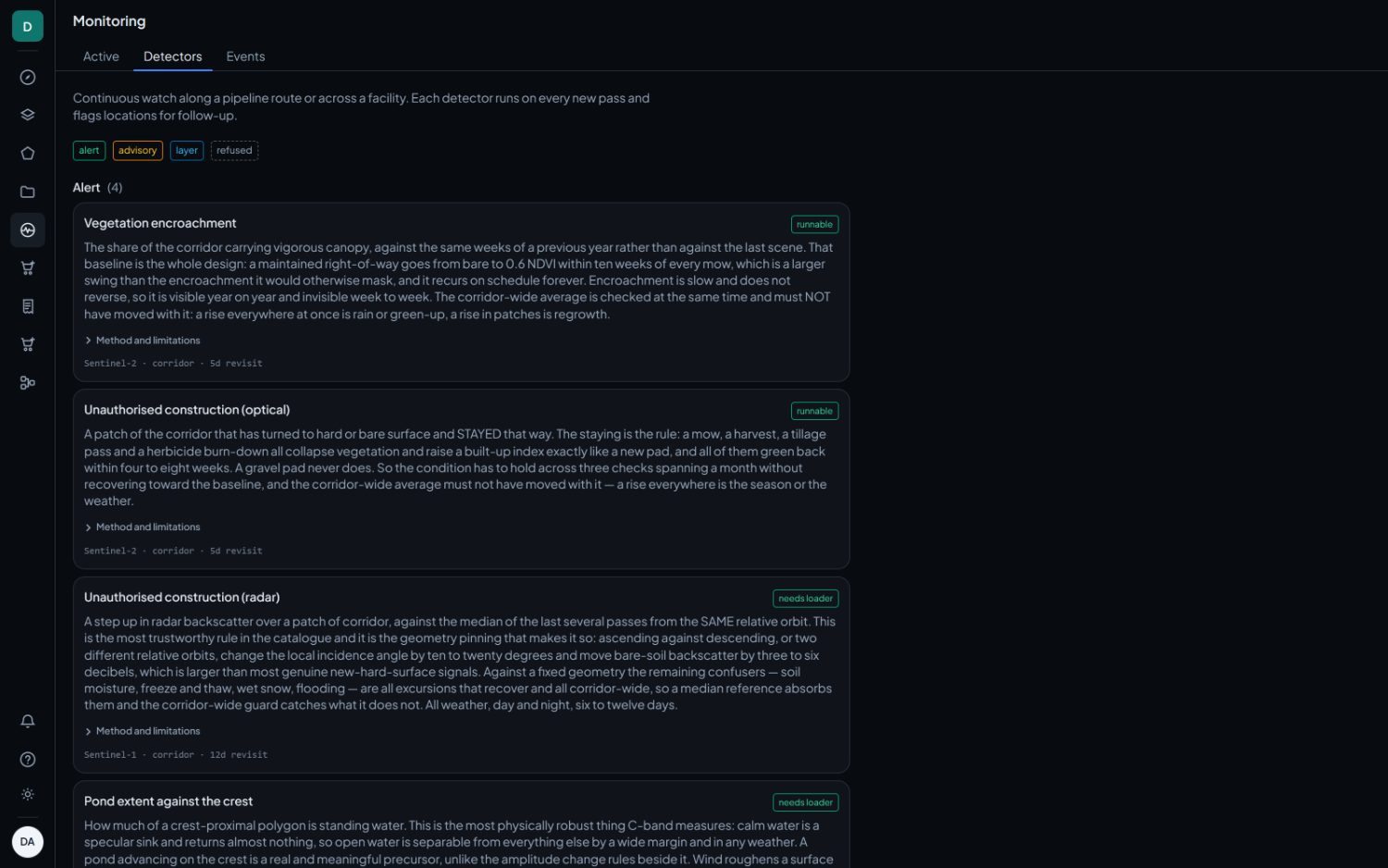Toggle the advisory filter chip
This screenshot has width=1388, height=868.
pyautogui.click(x=138, y=150)
